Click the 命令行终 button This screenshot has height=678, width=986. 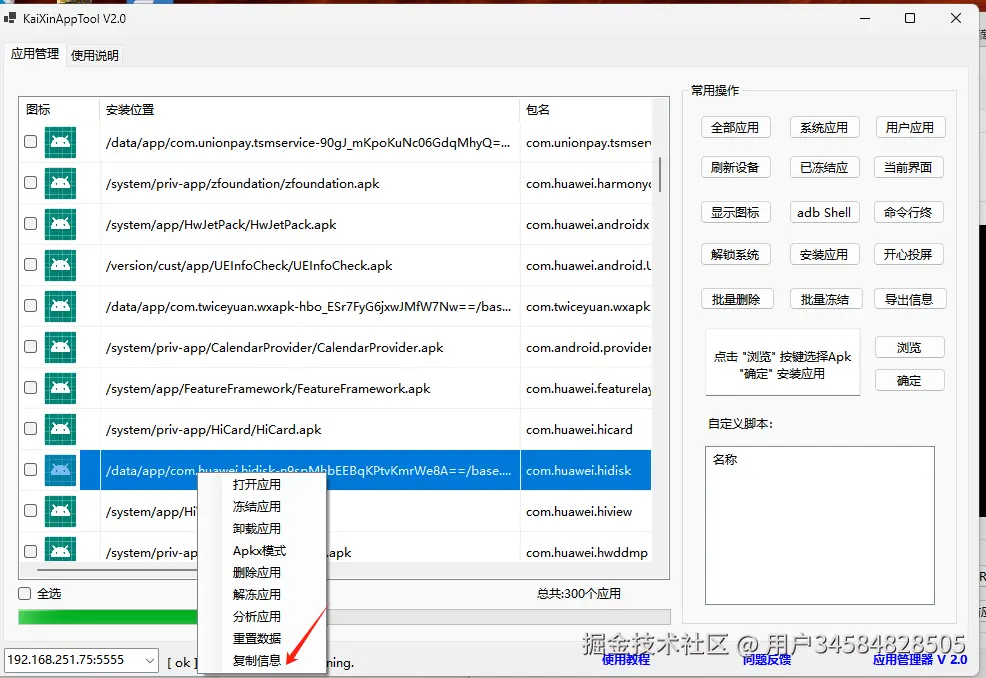point(909,213)
